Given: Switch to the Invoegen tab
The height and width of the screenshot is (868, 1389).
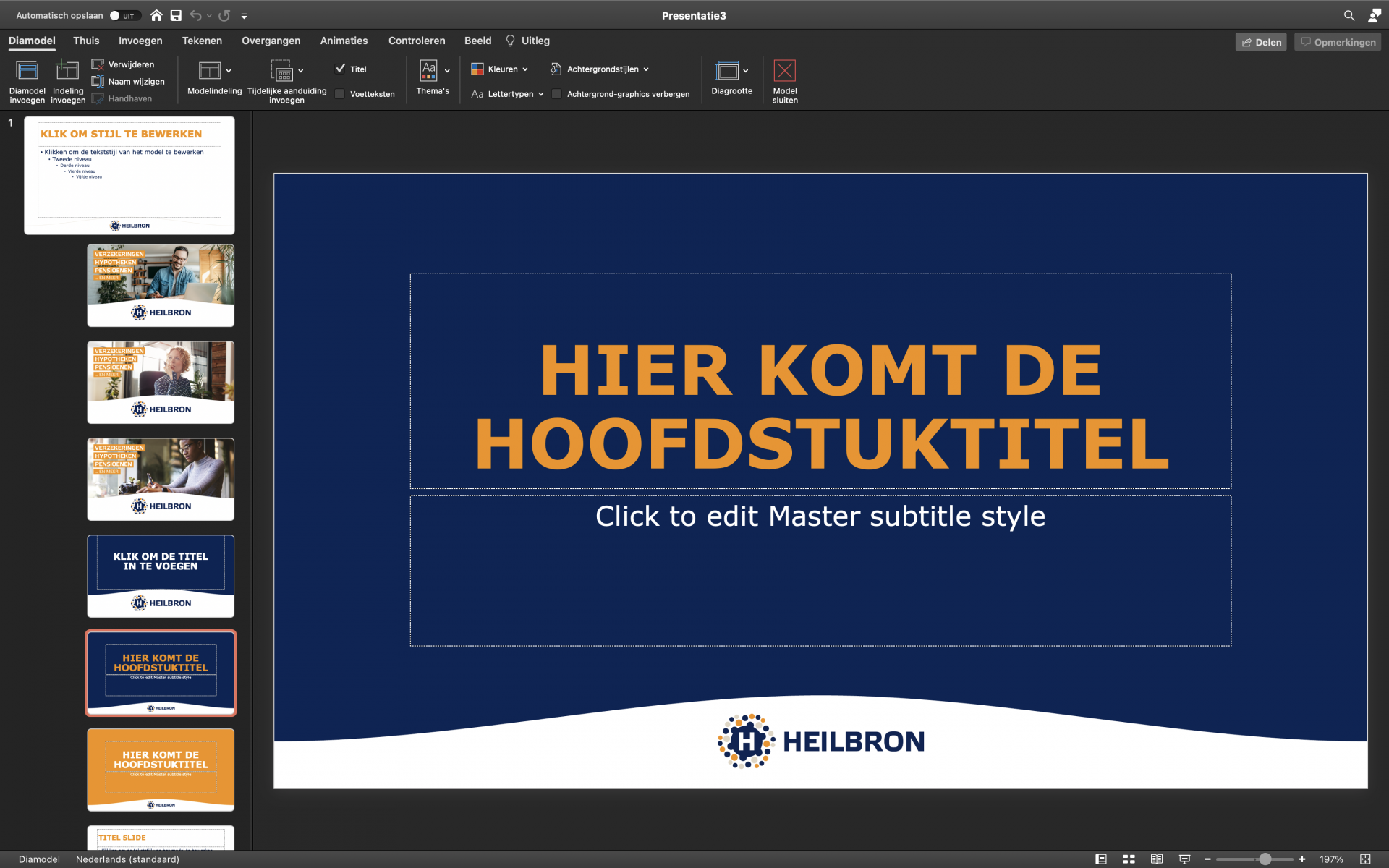Looking at the screenshot, I should coord(140,41).
